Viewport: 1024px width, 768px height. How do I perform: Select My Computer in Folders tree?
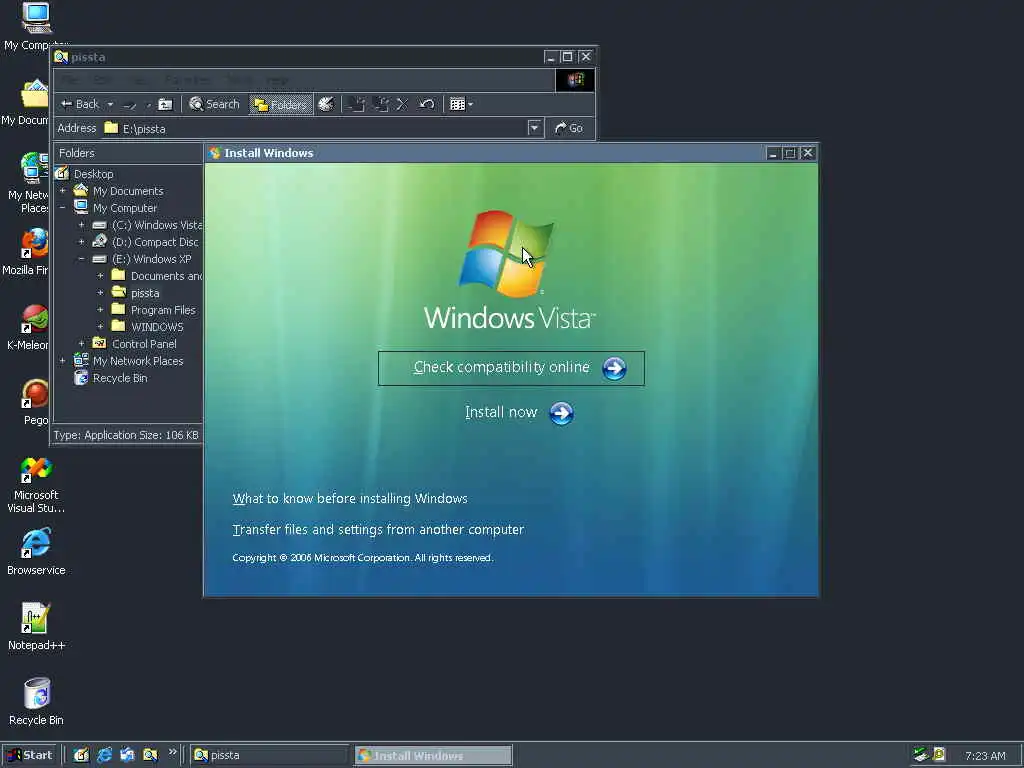pos(125,208)
